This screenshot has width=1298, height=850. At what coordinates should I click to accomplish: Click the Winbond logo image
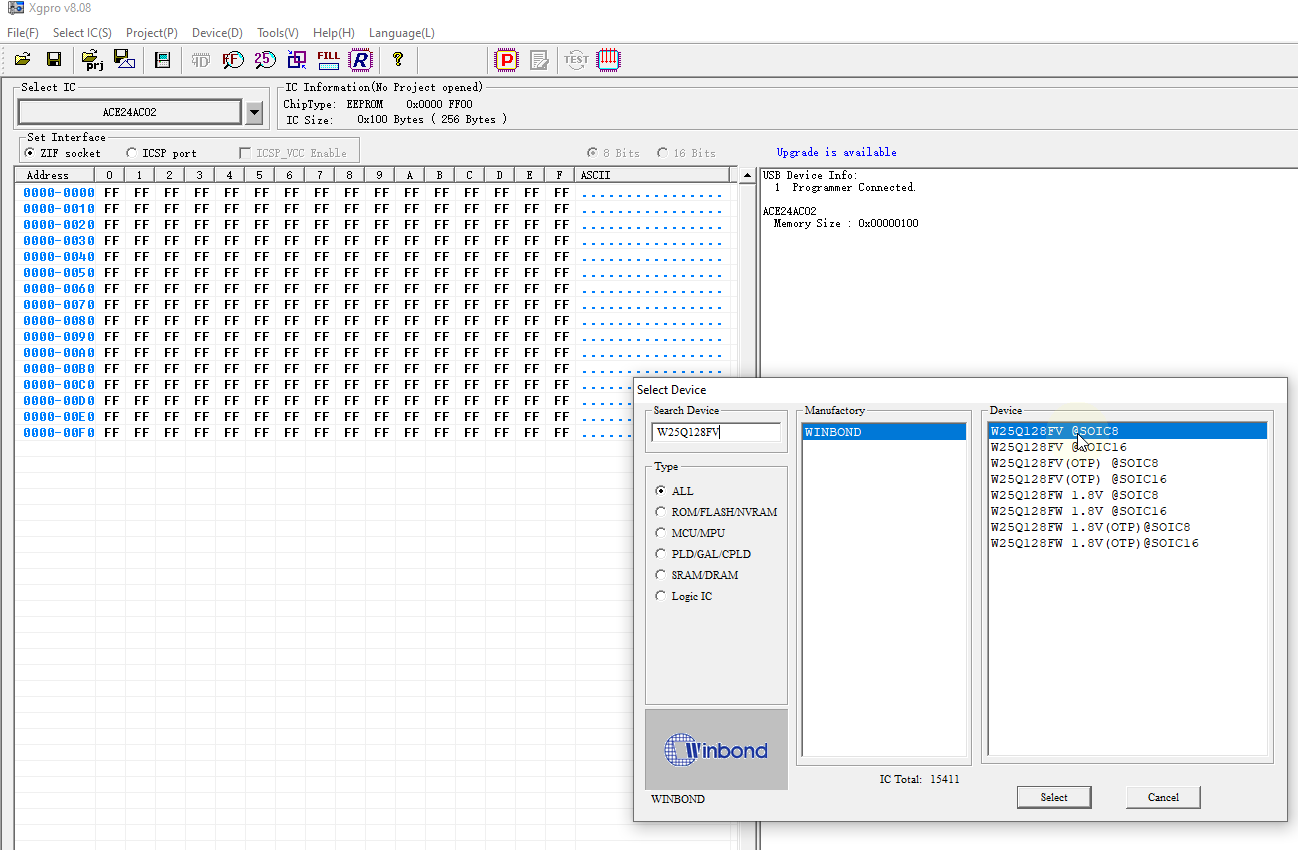coord(716,749)
